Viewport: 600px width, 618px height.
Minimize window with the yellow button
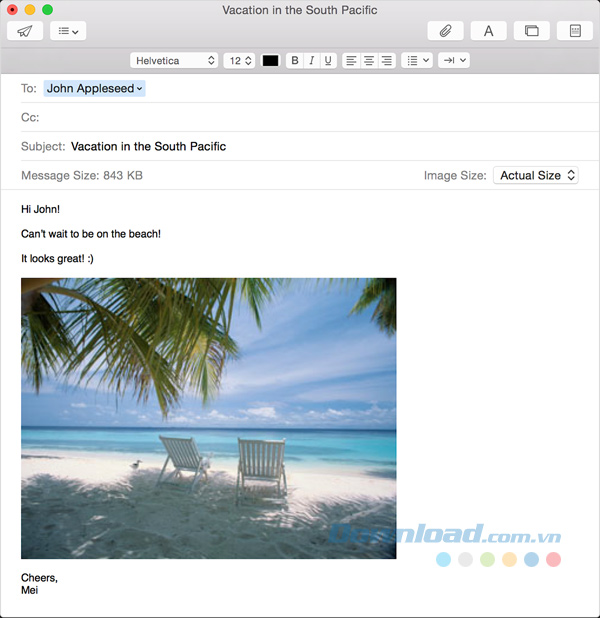tap(30, 9)
